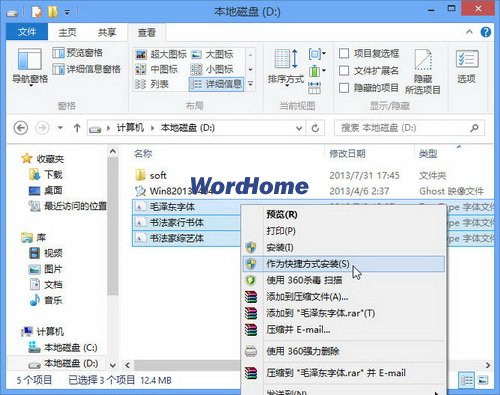This screenshot has width=500, height=395.
Task: Open Pictures (图片) library
Action: pos(46,269)
